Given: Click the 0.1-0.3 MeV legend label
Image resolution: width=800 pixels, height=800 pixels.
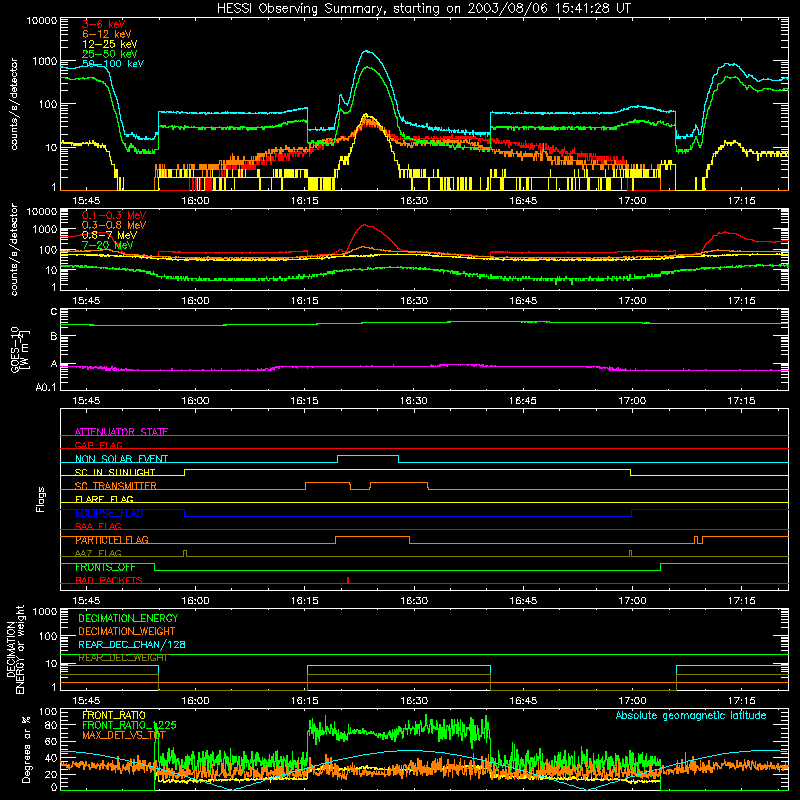Looking at the screenshot, I should point(114,215).
